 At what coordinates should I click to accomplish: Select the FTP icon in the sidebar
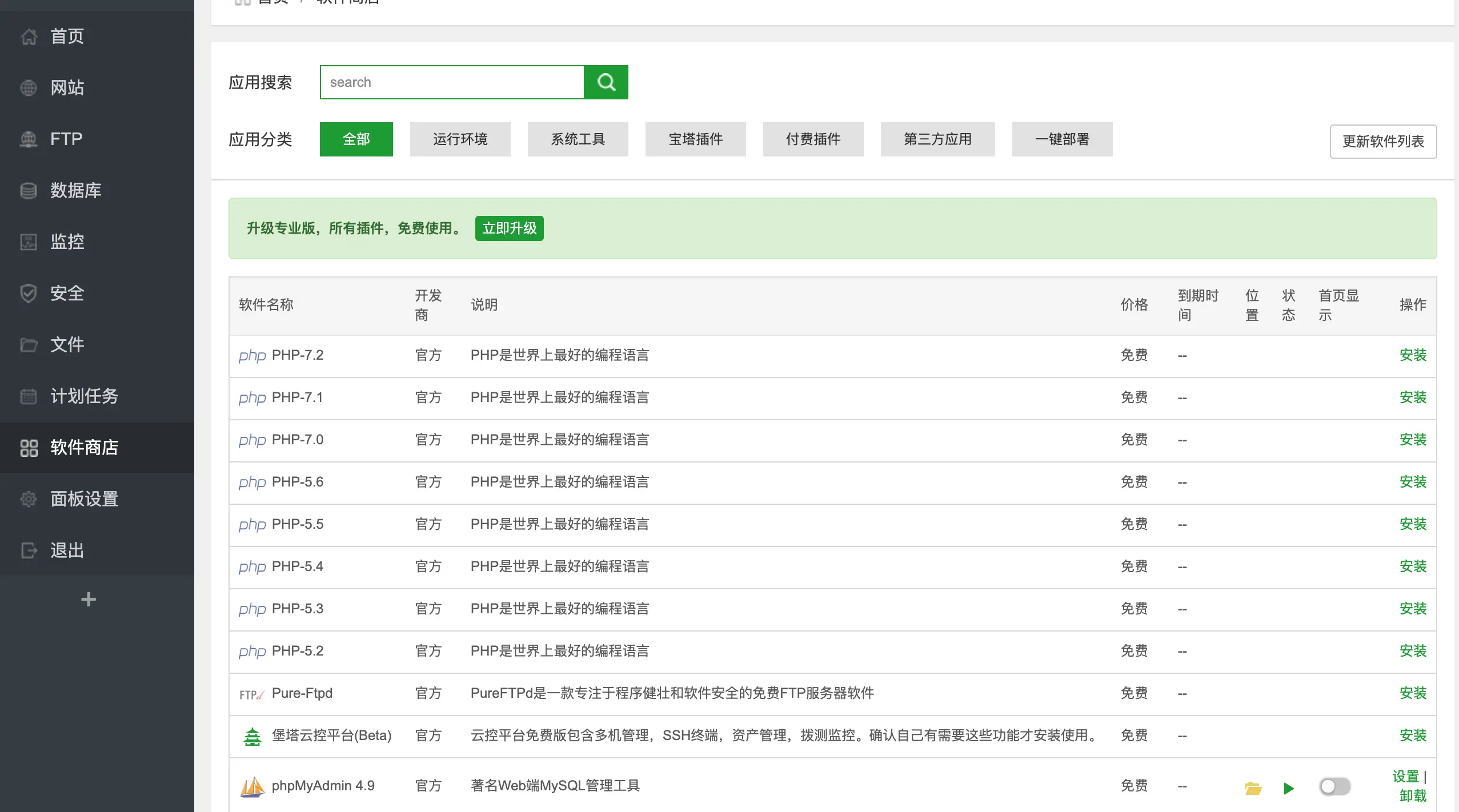coord(29,139)
